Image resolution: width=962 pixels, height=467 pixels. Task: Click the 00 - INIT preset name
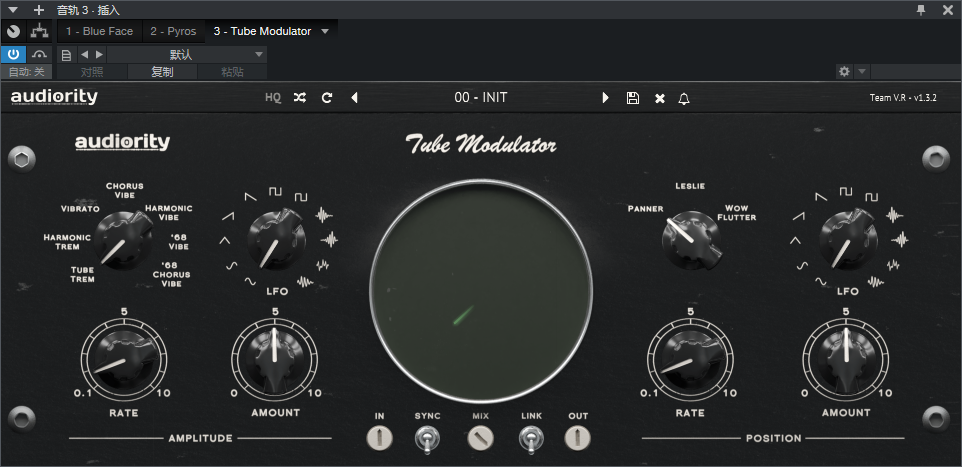tap(480, 98)
